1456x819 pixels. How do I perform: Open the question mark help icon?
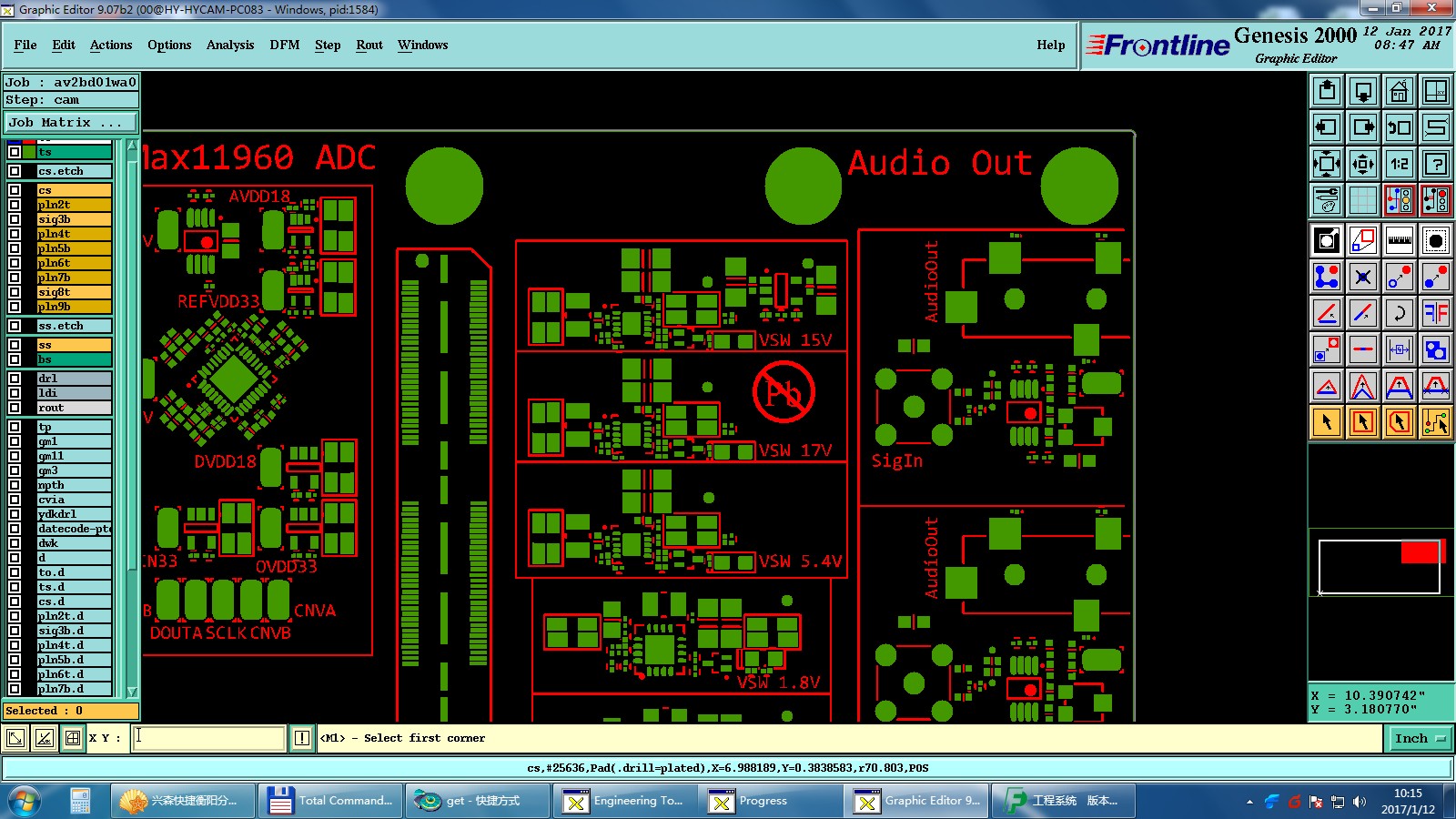pos(1435,164)
